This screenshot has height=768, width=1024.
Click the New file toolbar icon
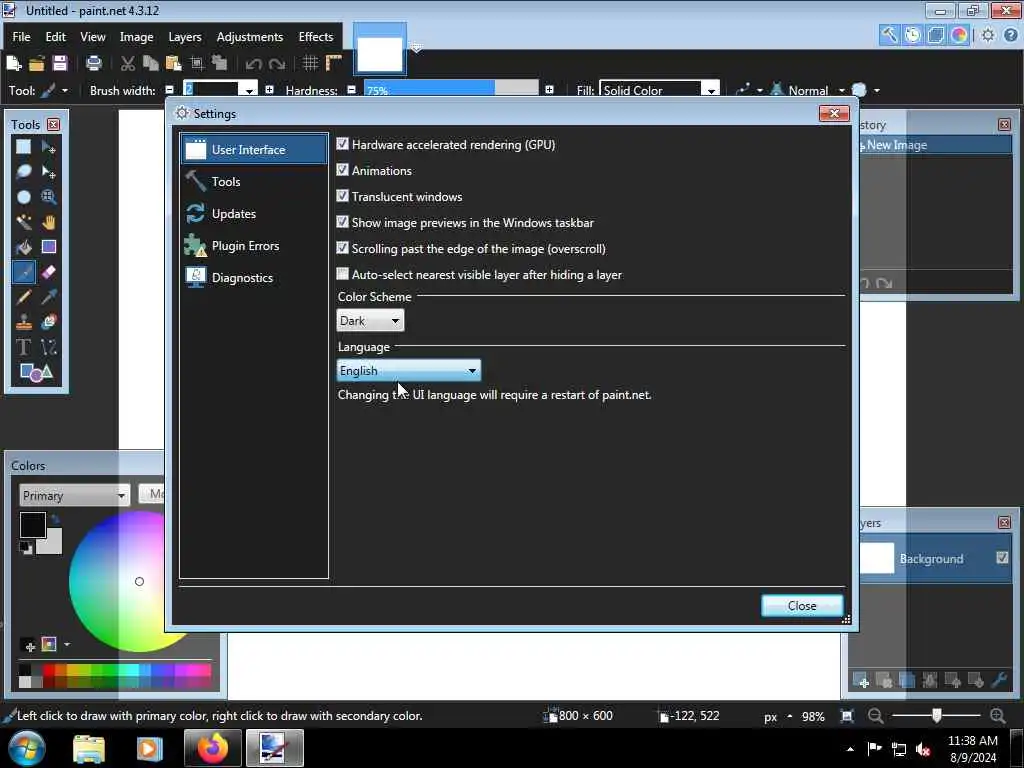[14, 63]
